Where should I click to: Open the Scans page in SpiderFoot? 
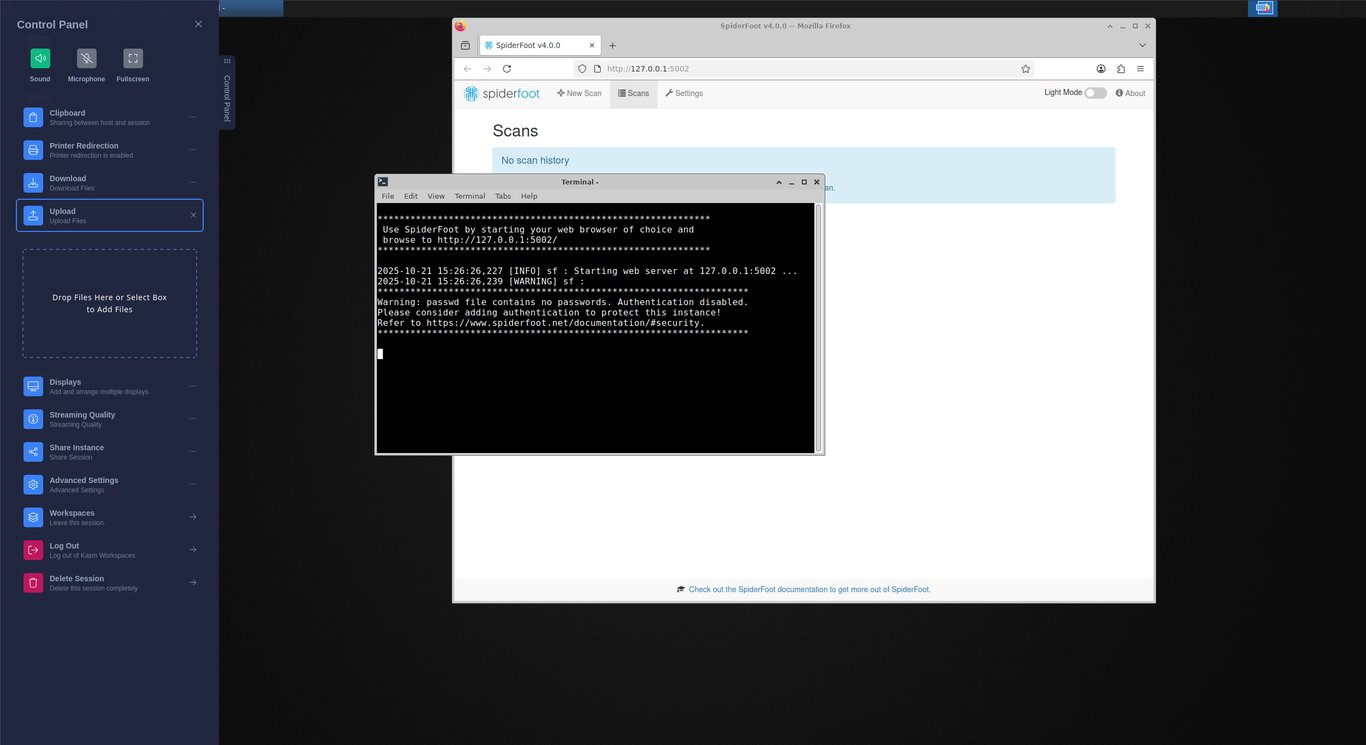tap(634, 93)
